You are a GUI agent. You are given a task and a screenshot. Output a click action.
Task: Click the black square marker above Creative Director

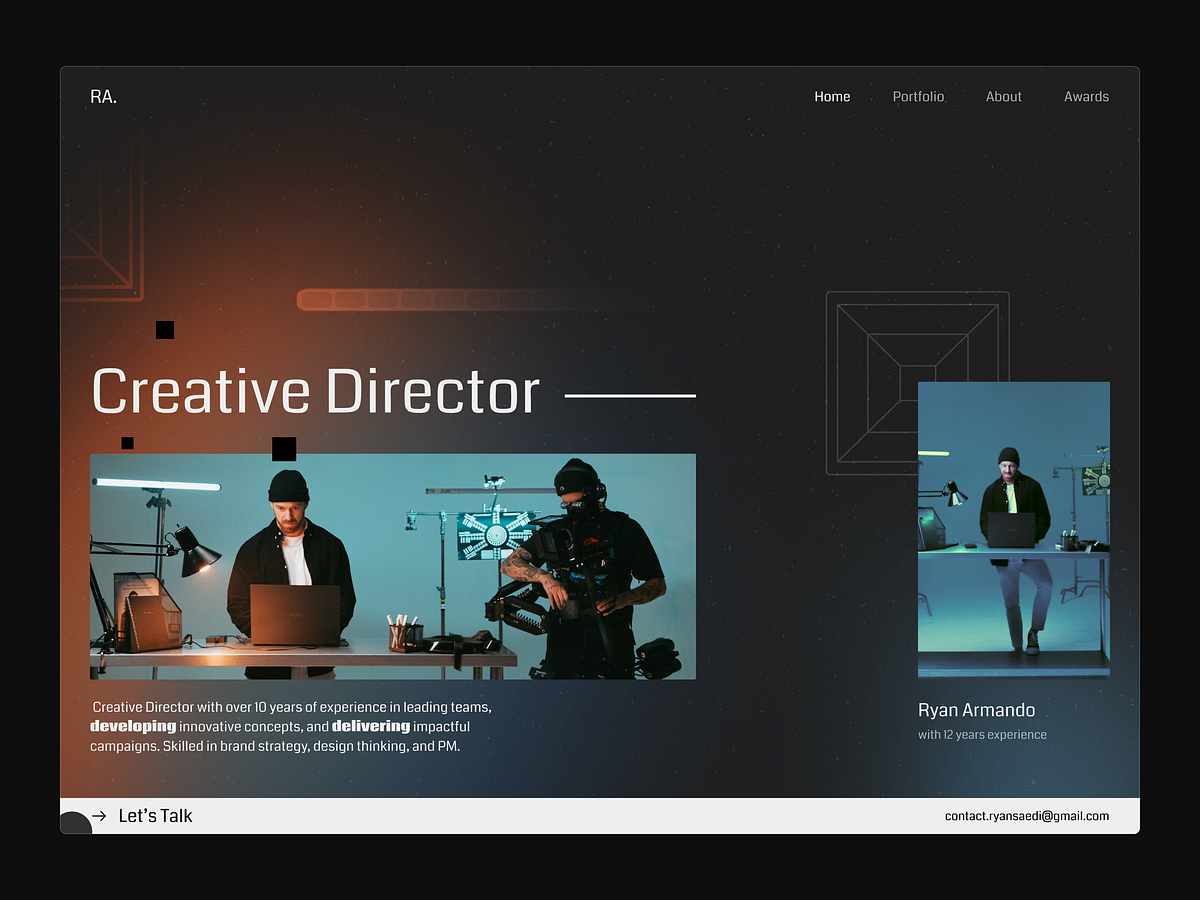[164, 329]
